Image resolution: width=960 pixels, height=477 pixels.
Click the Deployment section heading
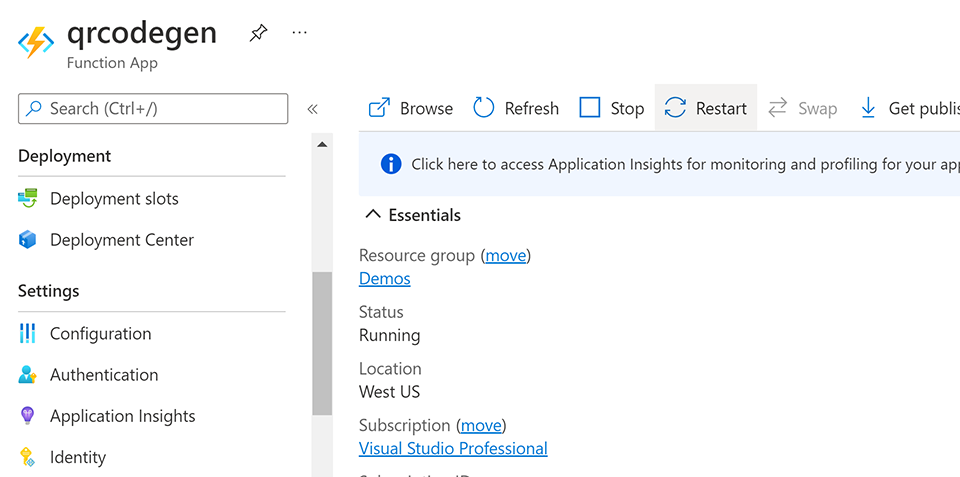click(x=64, y=156)
